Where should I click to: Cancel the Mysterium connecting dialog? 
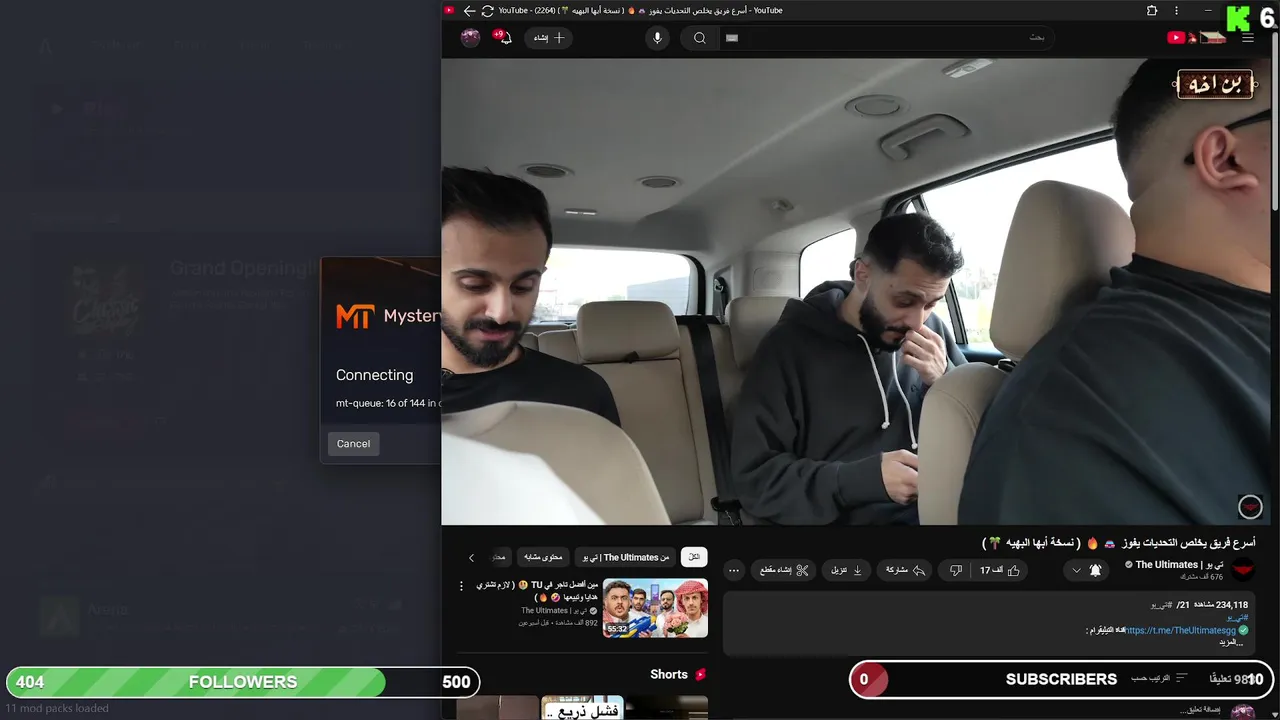[x=353, y=444]
